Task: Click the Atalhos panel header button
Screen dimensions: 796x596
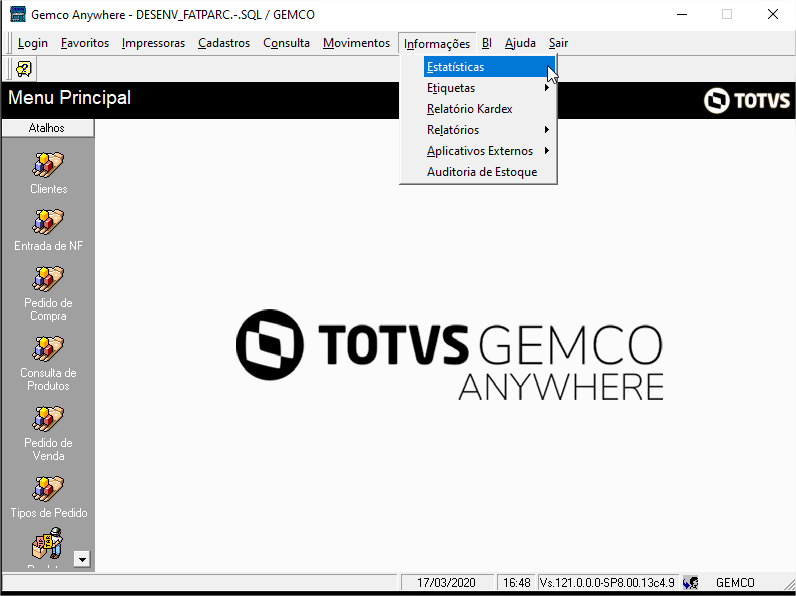Action: tap(48, 128)
